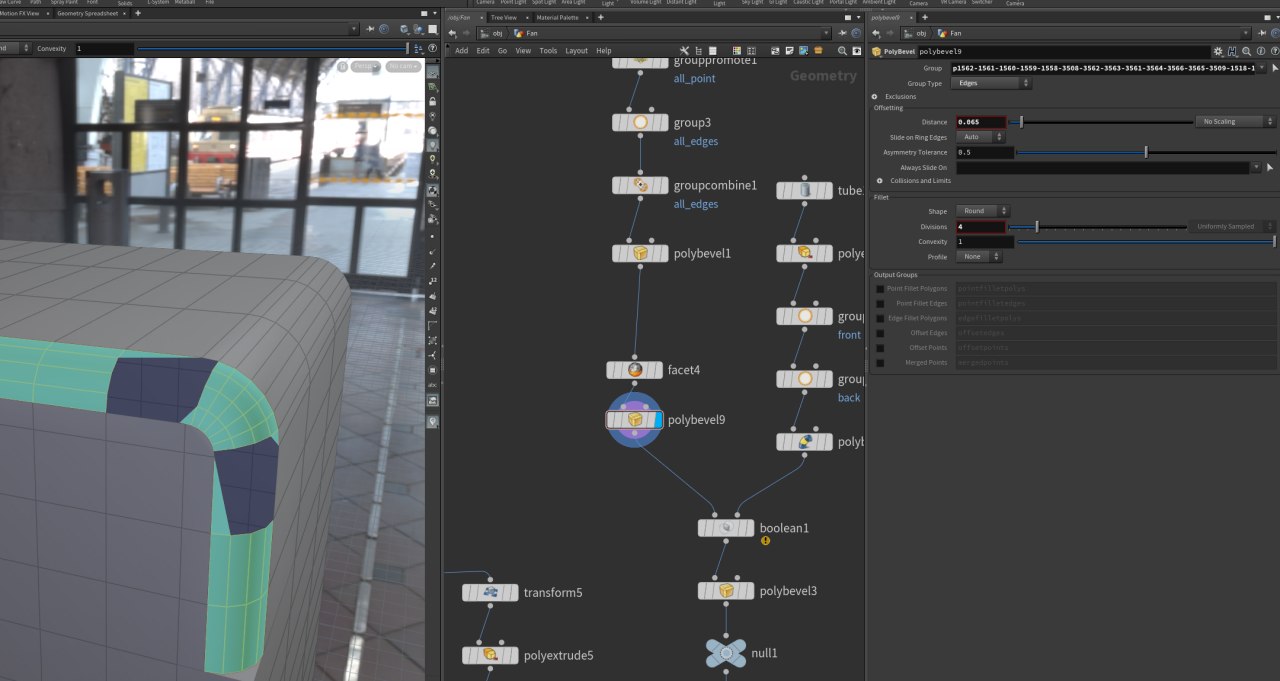Select the group3 node
Viewport: 1280px width, 681px height.
[x=640, y=123]
